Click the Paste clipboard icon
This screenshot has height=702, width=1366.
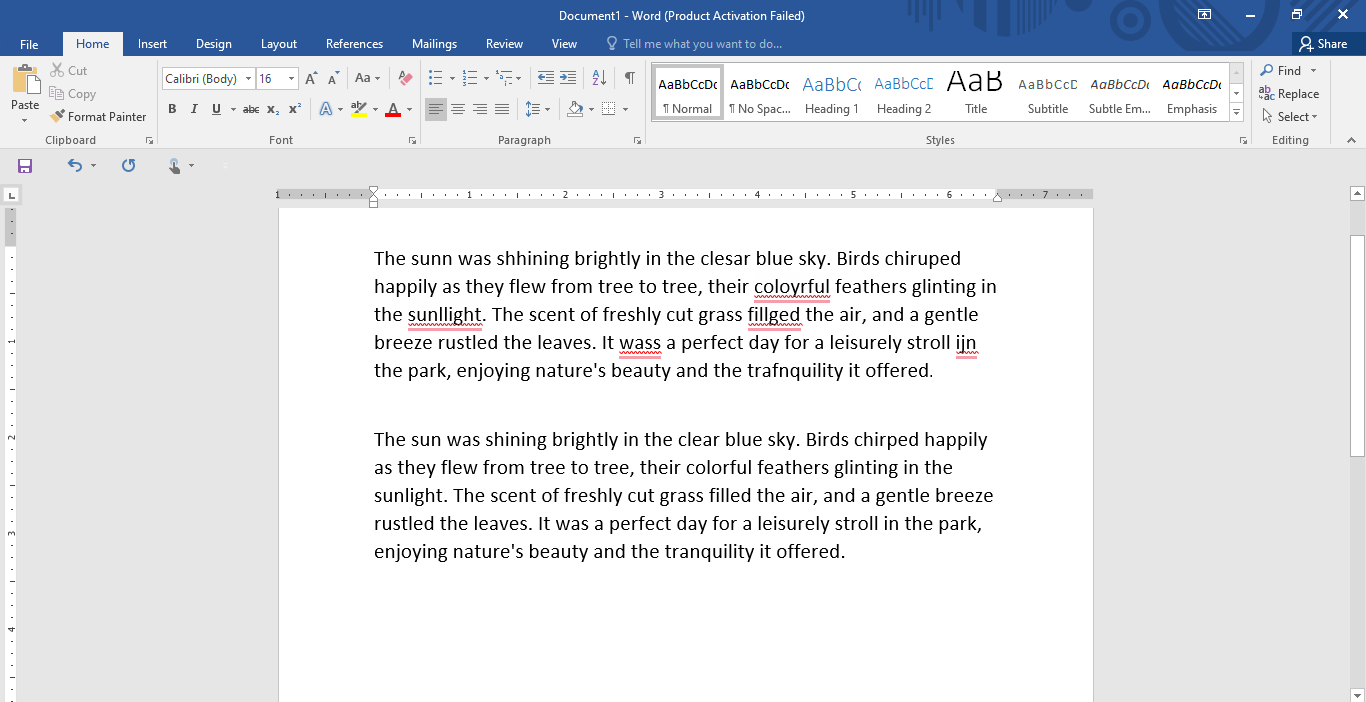(25, 80)
